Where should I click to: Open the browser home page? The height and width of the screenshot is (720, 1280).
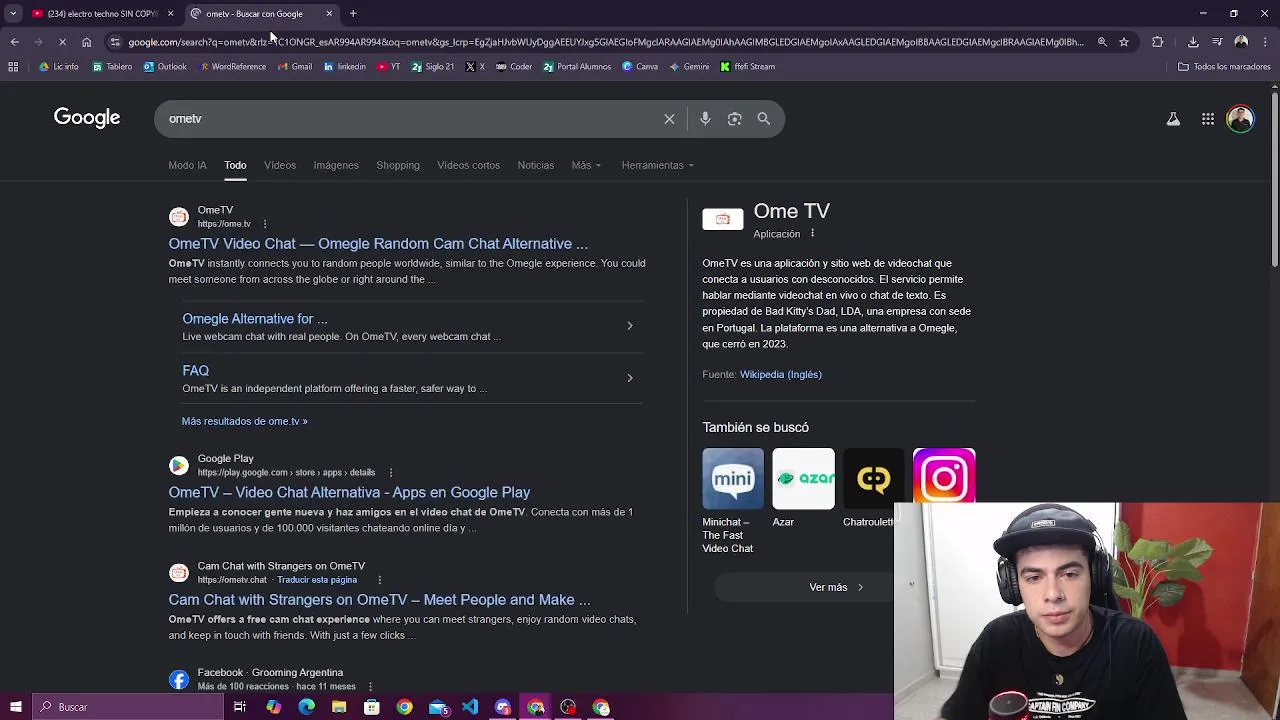[x=86, y=42]
